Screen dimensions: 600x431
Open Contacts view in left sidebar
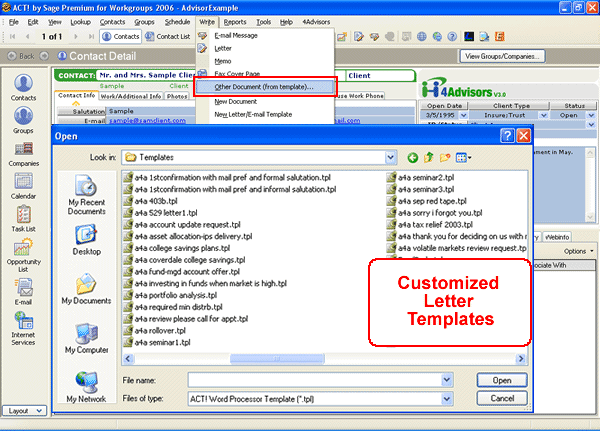point(23,87)
